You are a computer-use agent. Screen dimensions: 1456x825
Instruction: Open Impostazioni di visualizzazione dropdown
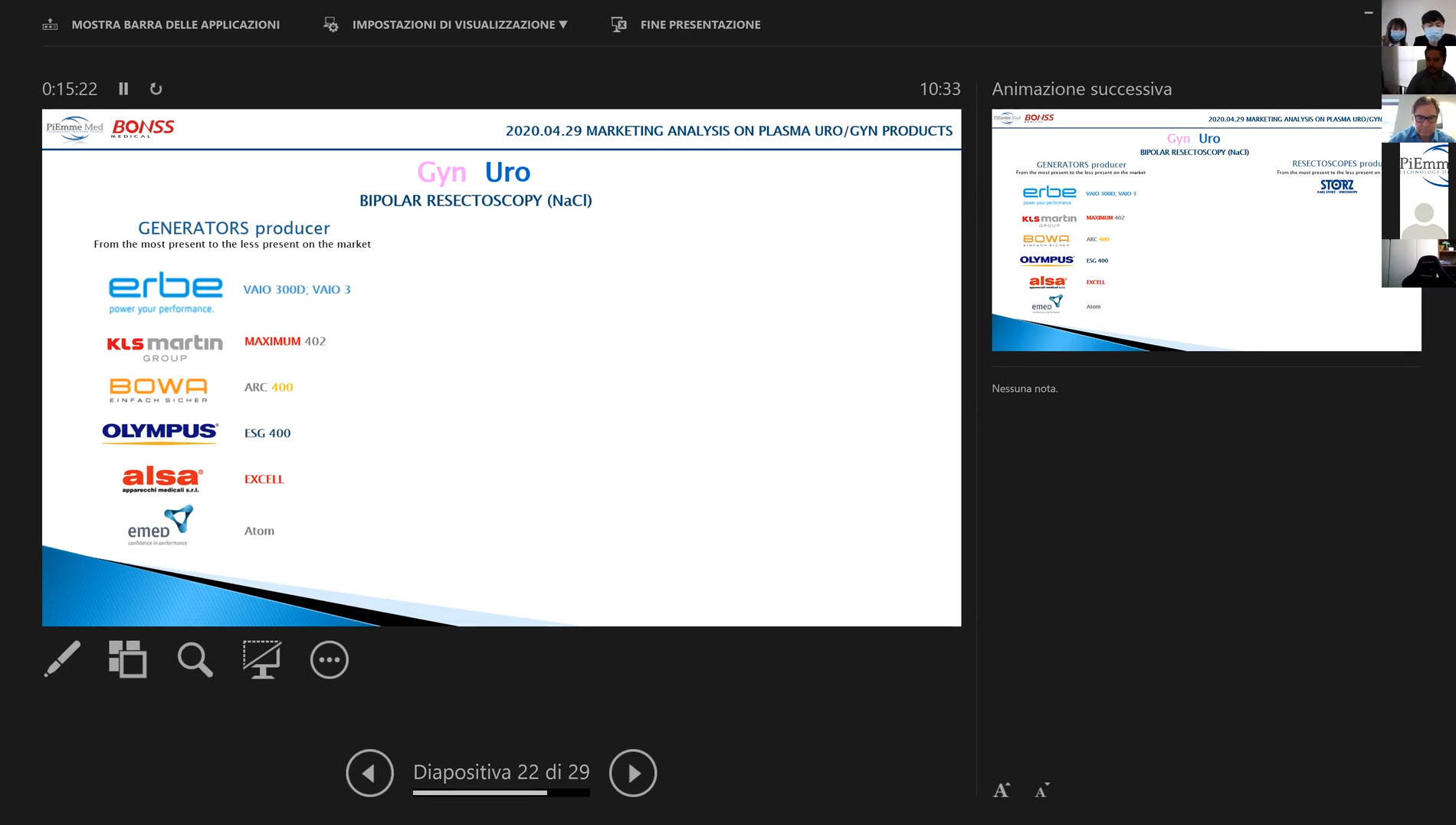tap(460, 25)
